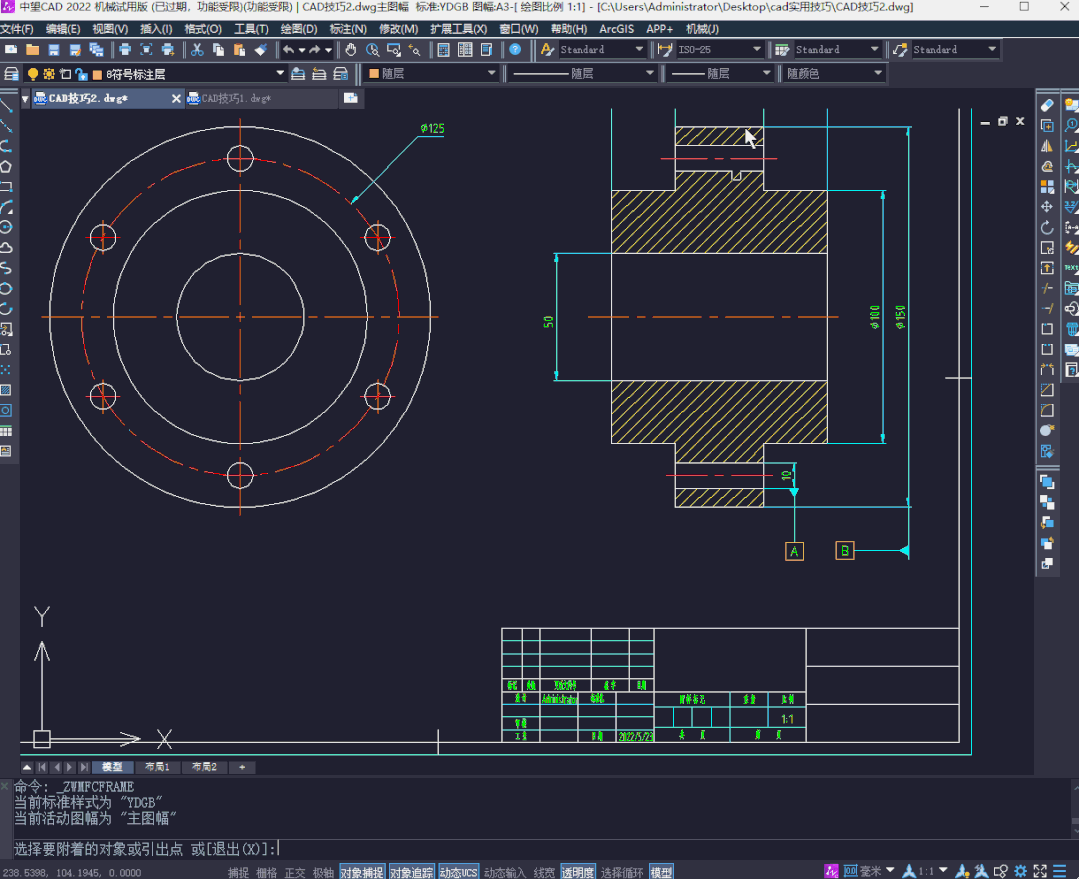Expand the 随颜色 plot style dropdown
This screenshot has width=1079, height=879.
(x=877, y=73)
